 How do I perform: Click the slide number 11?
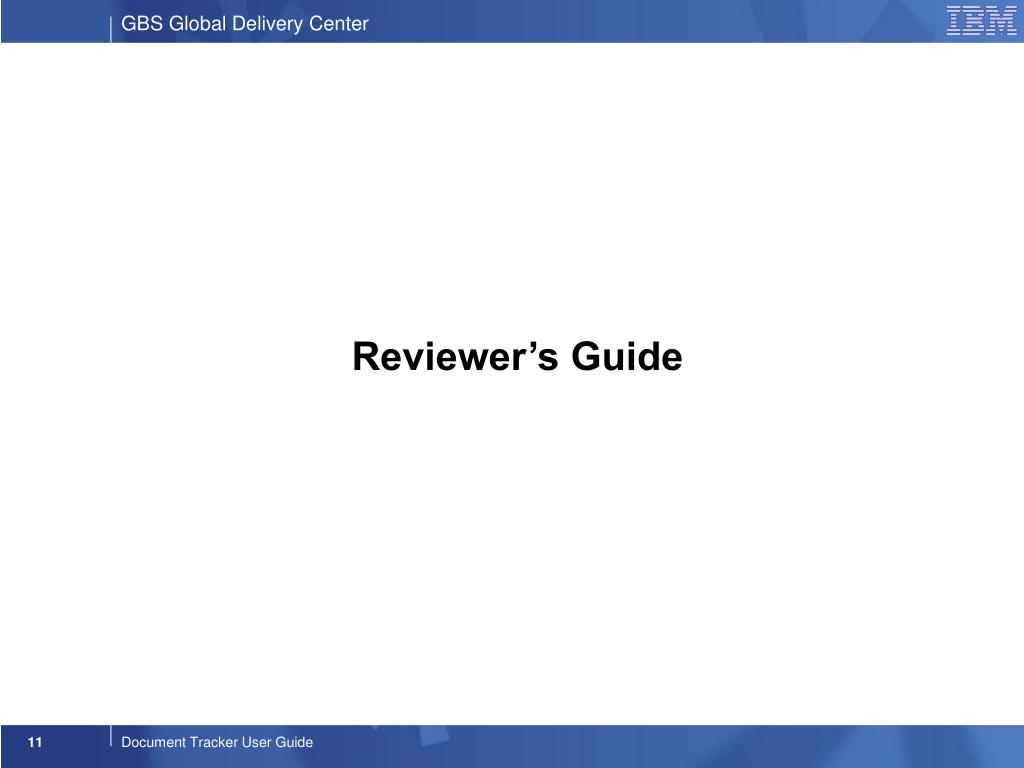(35, 742)
